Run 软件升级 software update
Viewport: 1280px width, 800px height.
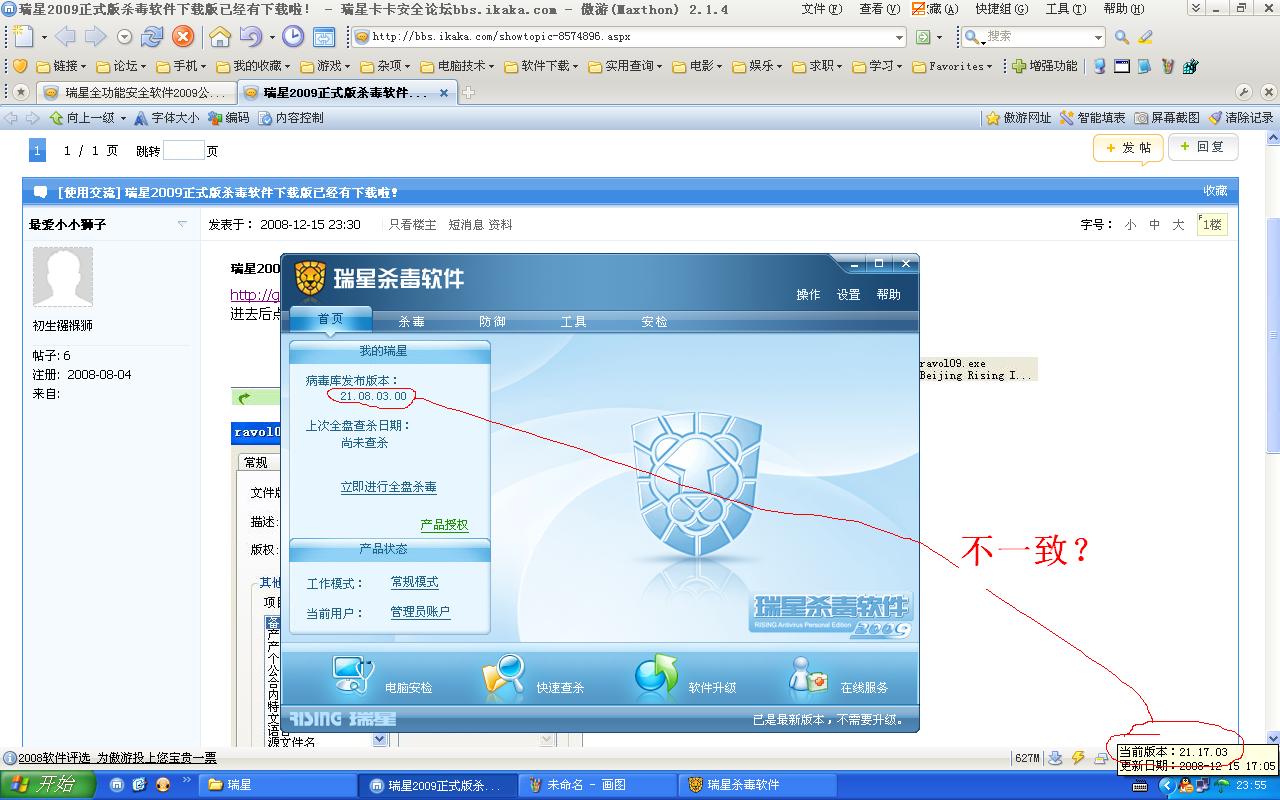tap(685, 678)
